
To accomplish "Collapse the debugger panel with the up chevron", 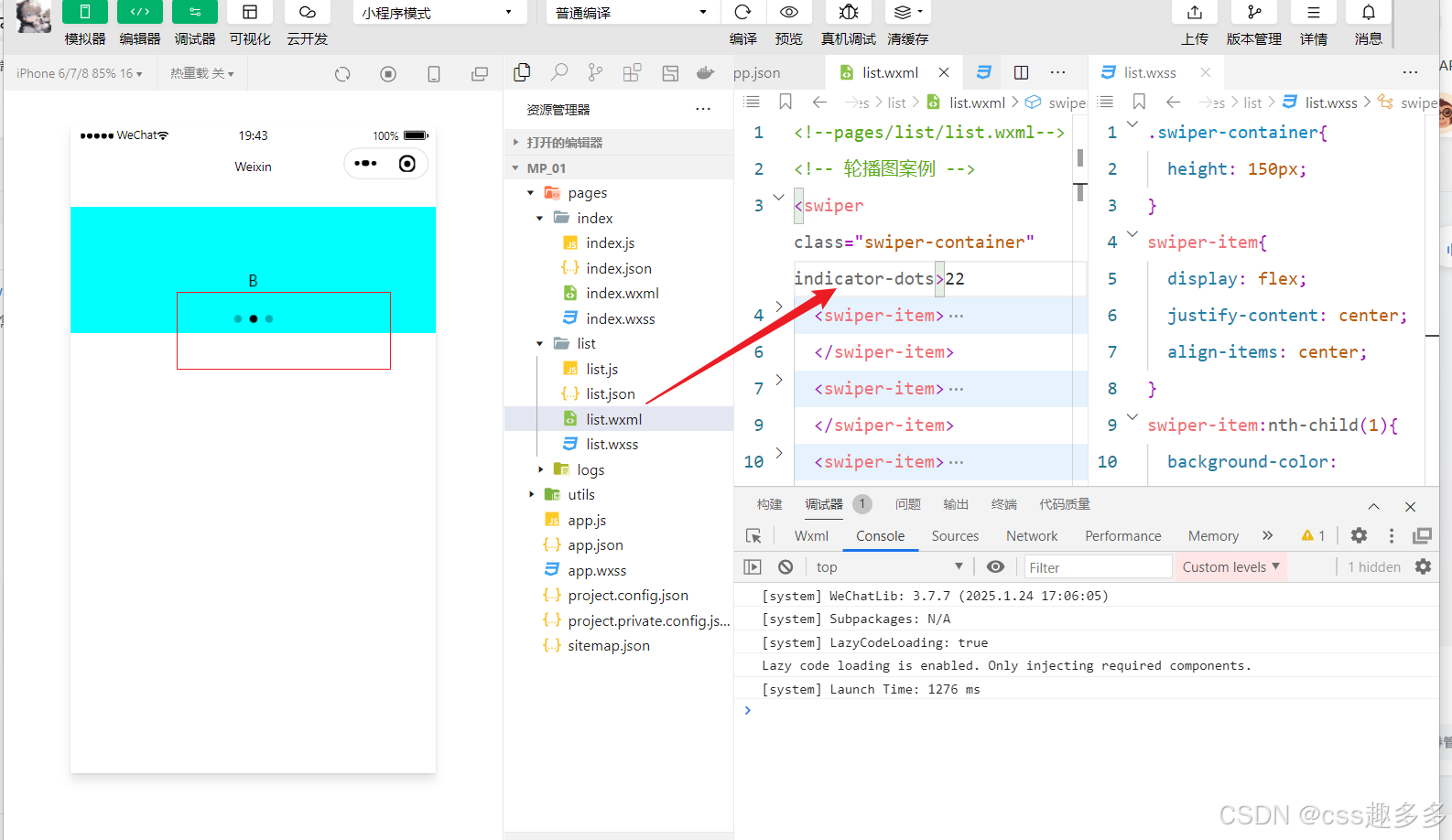I will point(1373,506).
